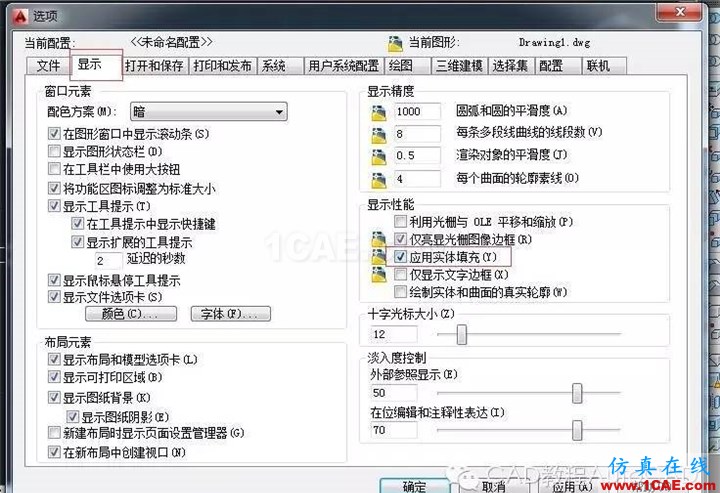Screen dimensions: 720x493
Task: Toggle 显示图纸阴影 checkbox
Action: [x=73, y=417]
